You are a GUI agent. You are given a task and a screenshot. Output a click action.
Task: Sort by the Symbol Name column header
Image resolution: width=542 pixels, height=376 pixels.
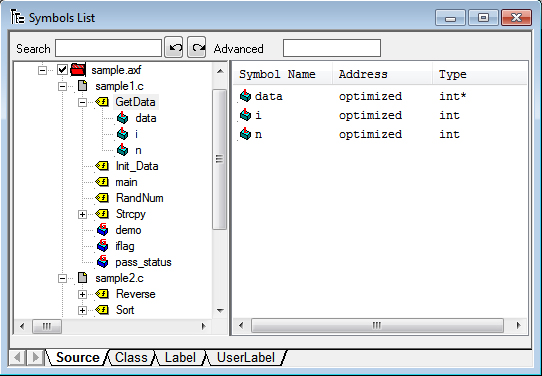click(282, 74)
